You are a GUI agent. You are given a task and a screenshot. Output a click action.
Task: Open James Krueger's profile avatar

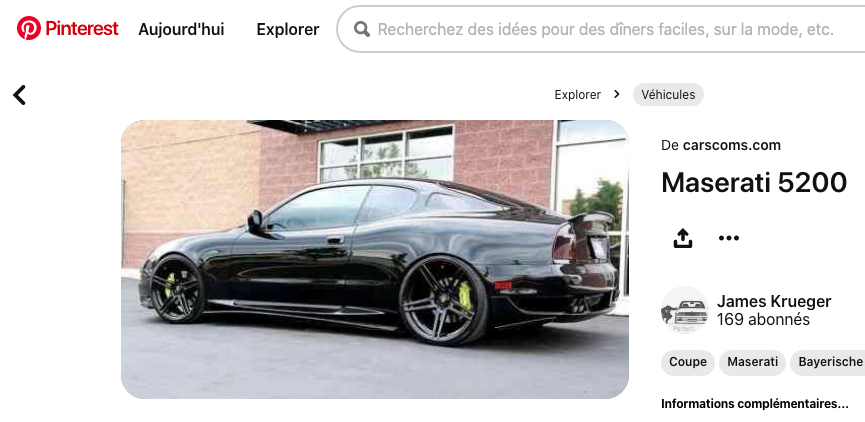point(685,310)
